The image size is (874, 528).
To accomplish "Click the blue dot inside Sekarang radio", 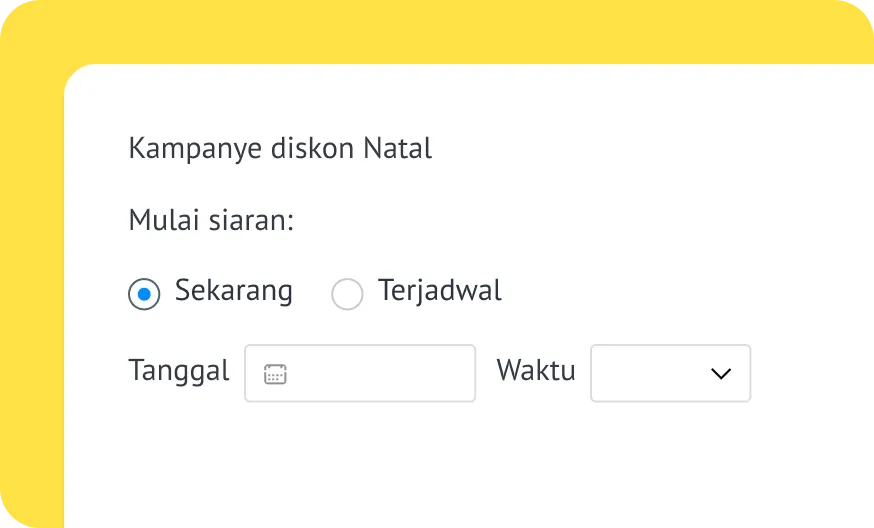I will point(144,294).
